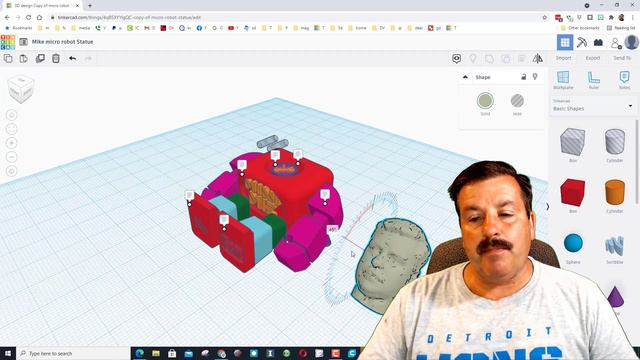This screenshot has width=640, height=360.
Task: Collapse the Shape inspector panel
Action: [465, 77]
